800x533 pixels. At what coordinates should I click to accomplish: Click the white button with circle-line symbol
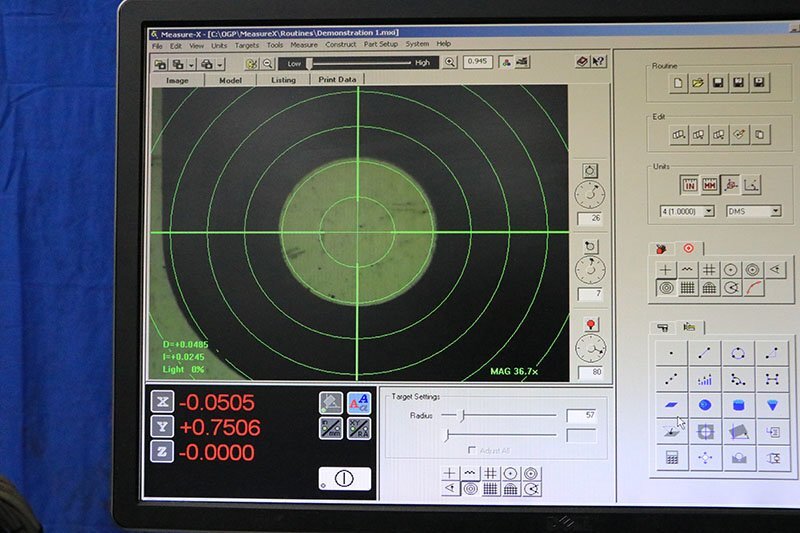point(344,478)
